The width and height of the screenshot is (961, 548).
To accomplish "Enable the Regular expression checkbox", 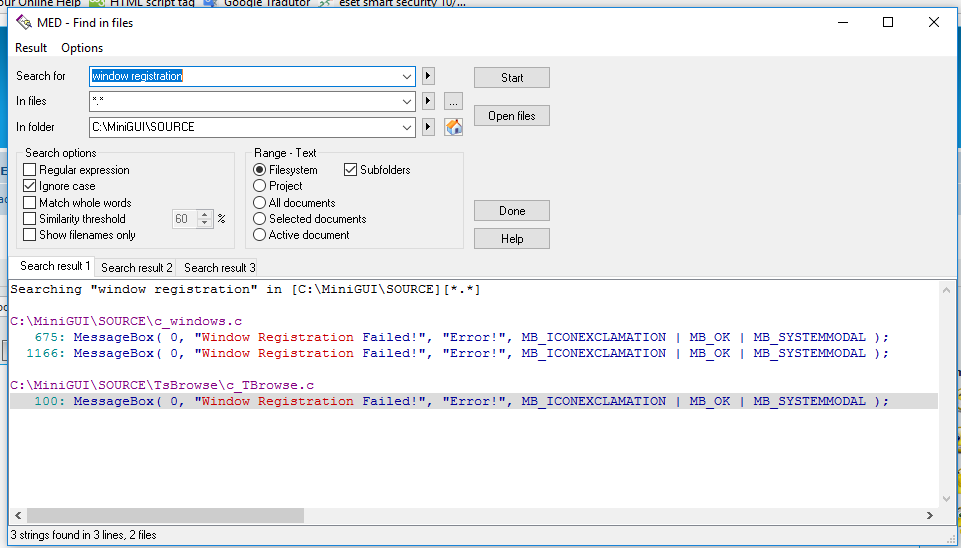I will (x=30, y=170).
